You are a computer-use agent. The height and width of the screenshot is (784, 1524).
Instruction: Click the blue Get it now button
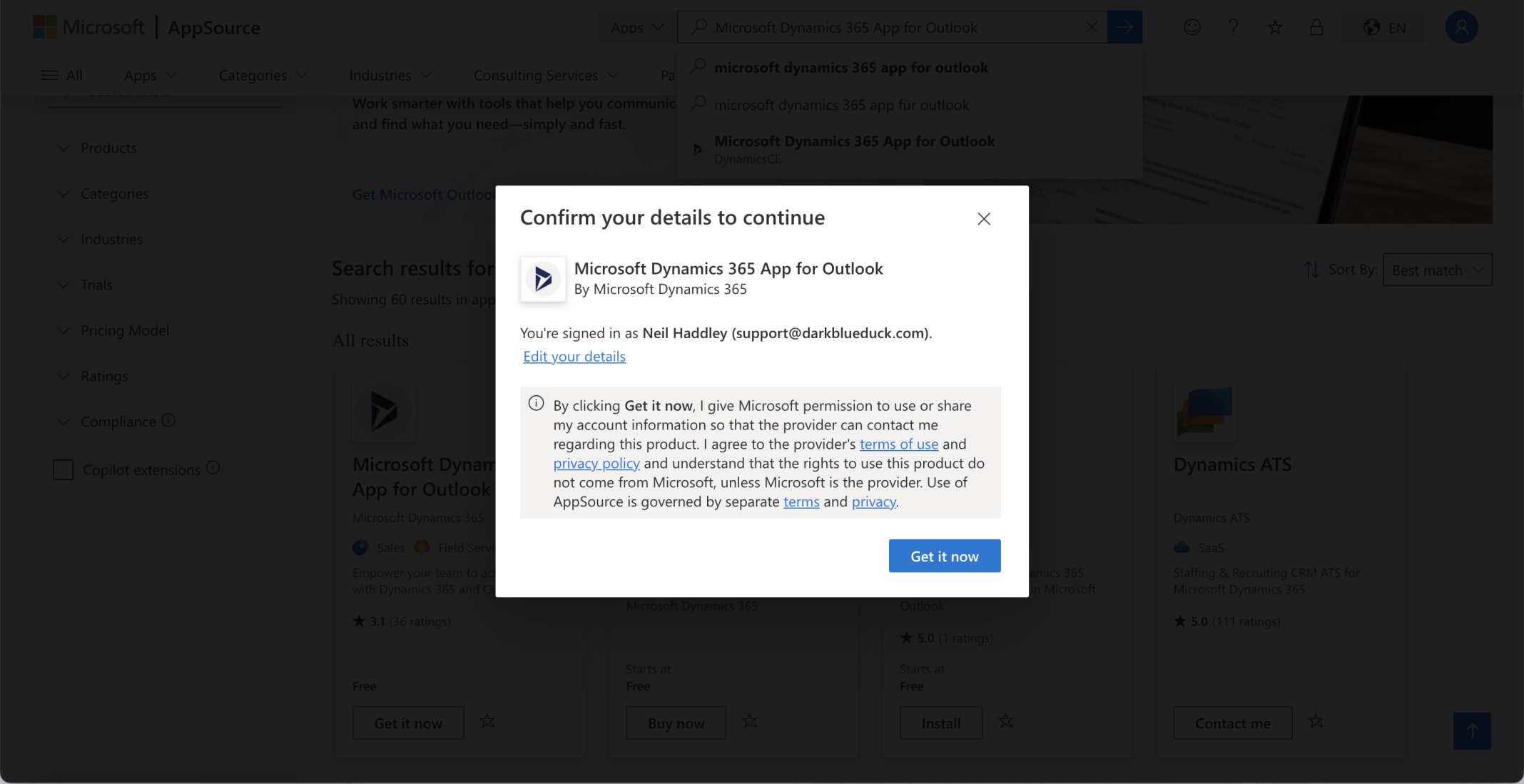[944, 556]
